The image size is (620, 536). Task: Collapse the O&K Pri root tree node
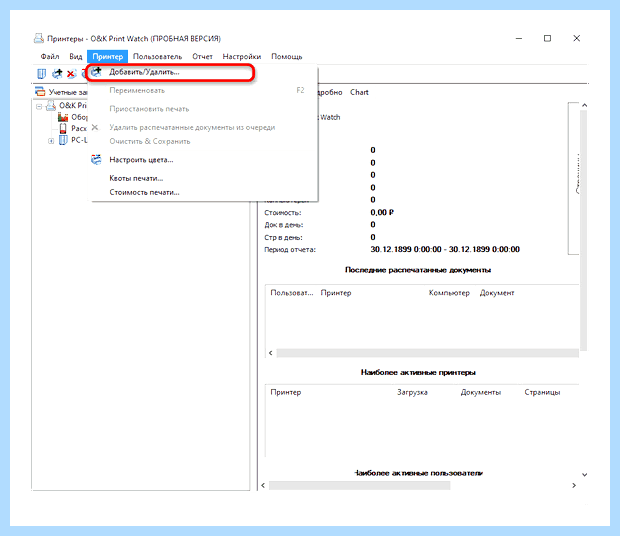coord(39,106)
